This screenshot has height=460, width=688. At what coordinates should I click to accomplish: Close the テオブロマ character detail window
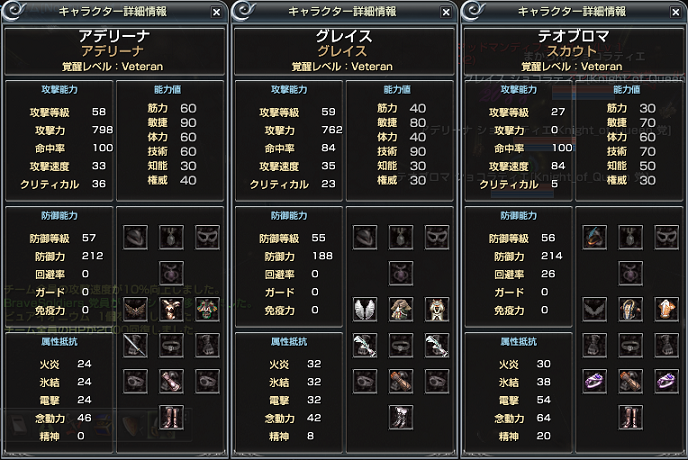(676, 12)
